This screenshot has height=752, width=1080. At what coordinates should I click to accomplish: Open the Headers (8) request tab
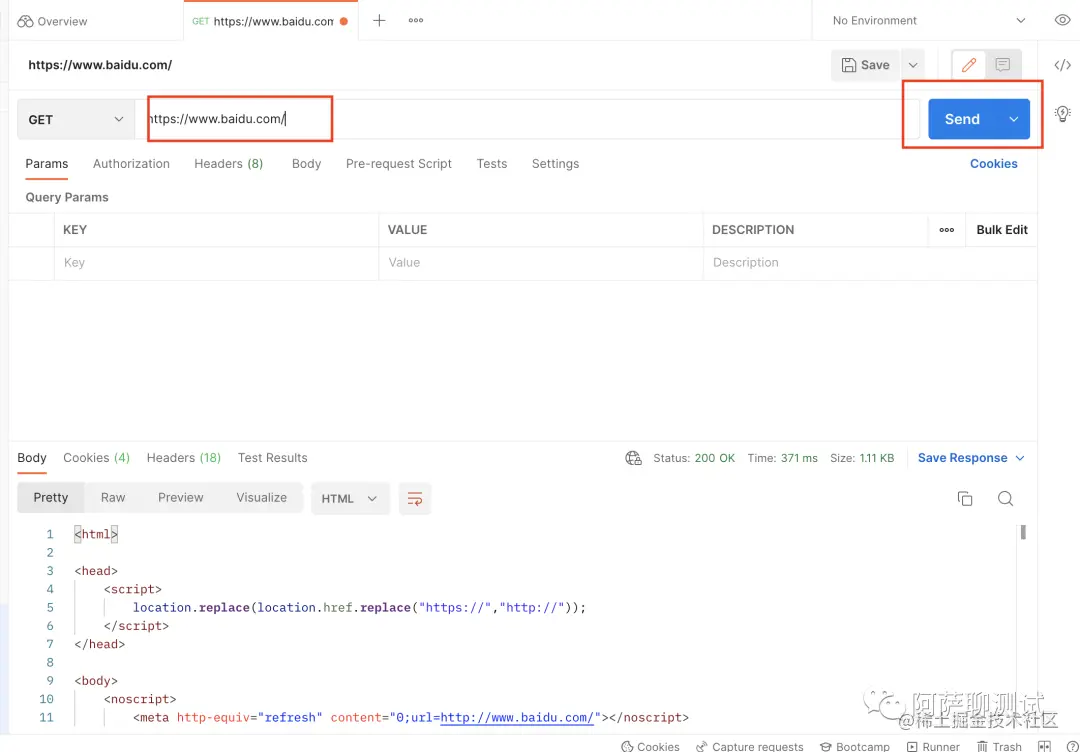(229, 164)
